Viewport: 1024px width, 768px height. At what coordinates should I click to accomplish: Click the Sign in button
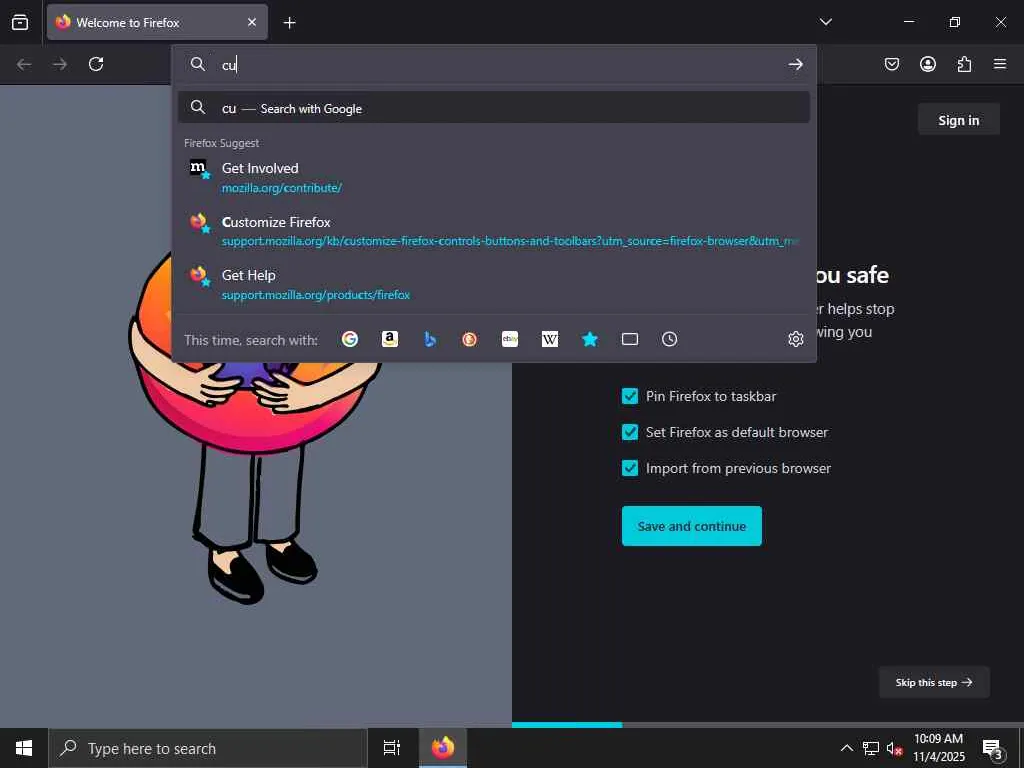click(x=959, y=120)
